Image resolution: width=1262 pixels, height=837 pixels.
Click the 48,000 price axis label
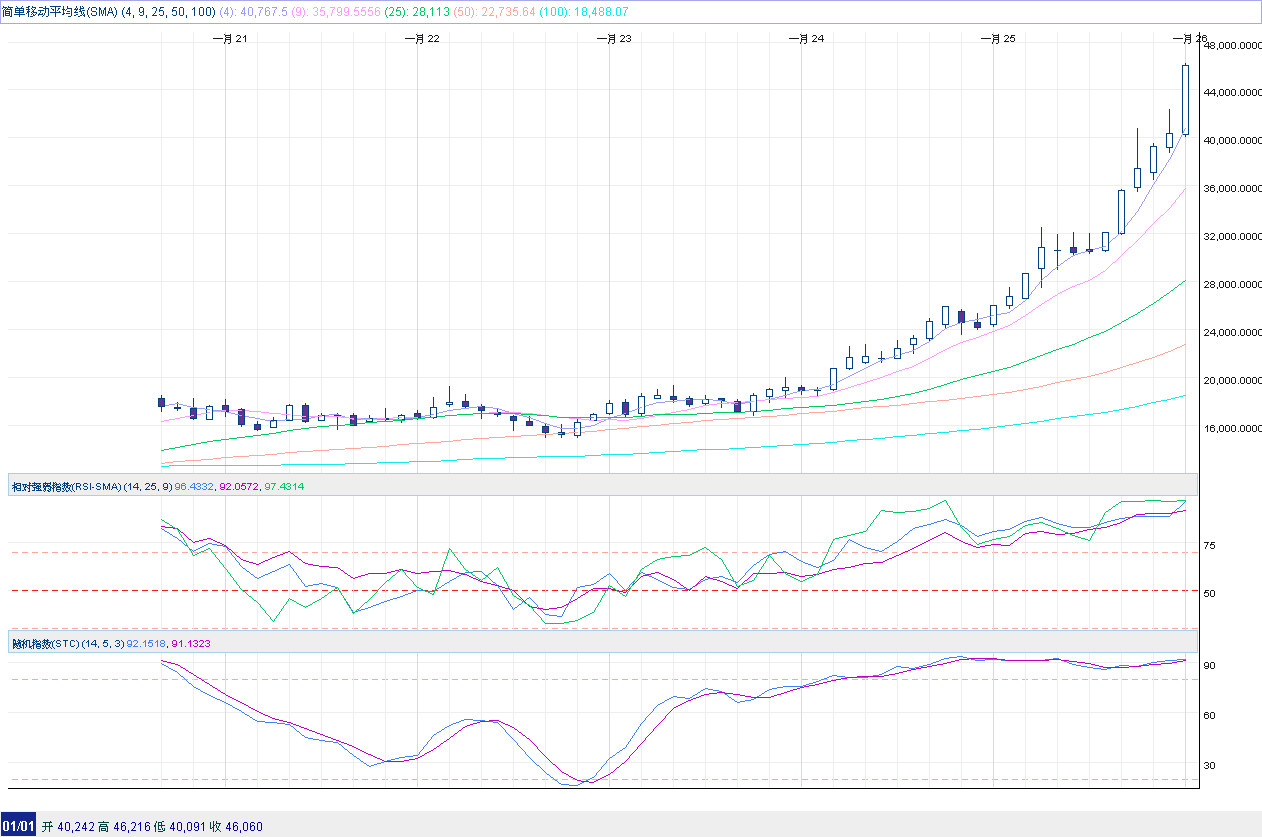tap(1232, 45)
